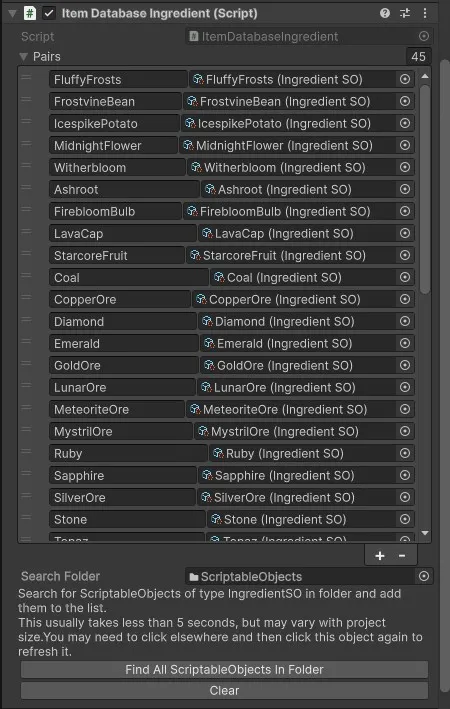Click the Stone key text field
The width and height of the screenshot is (450, 709).
[127, 519]
